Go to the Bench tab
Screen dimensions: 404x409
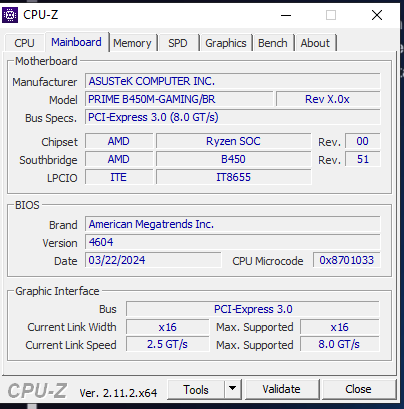point(273,43)
